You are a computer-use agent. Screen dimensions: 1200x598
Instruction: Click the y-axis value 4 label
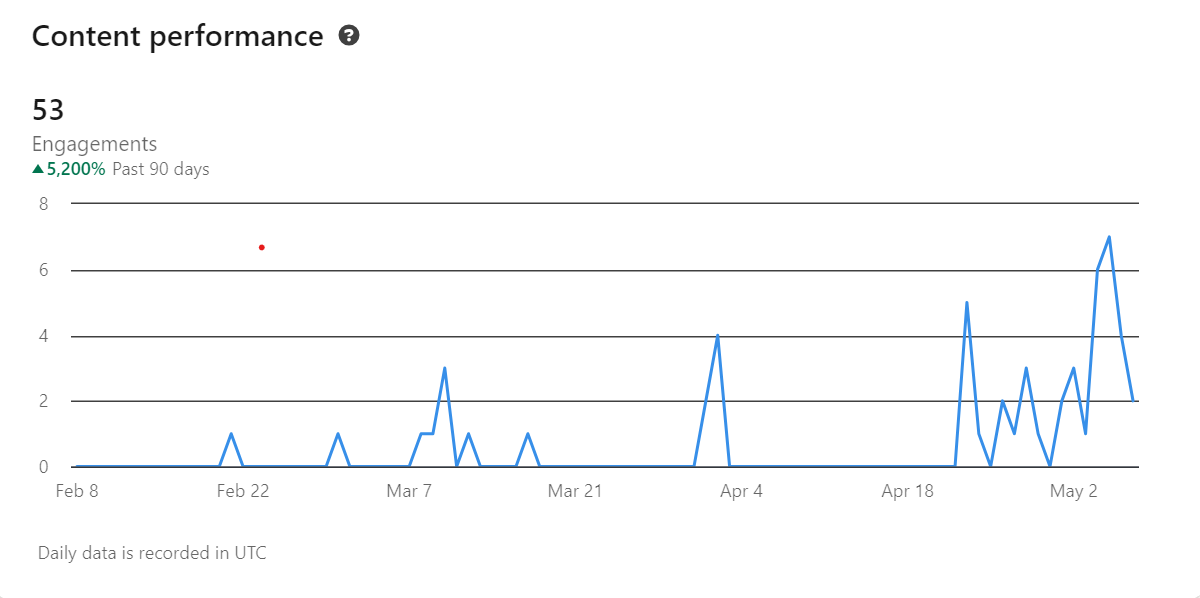(x=43, y=336)
